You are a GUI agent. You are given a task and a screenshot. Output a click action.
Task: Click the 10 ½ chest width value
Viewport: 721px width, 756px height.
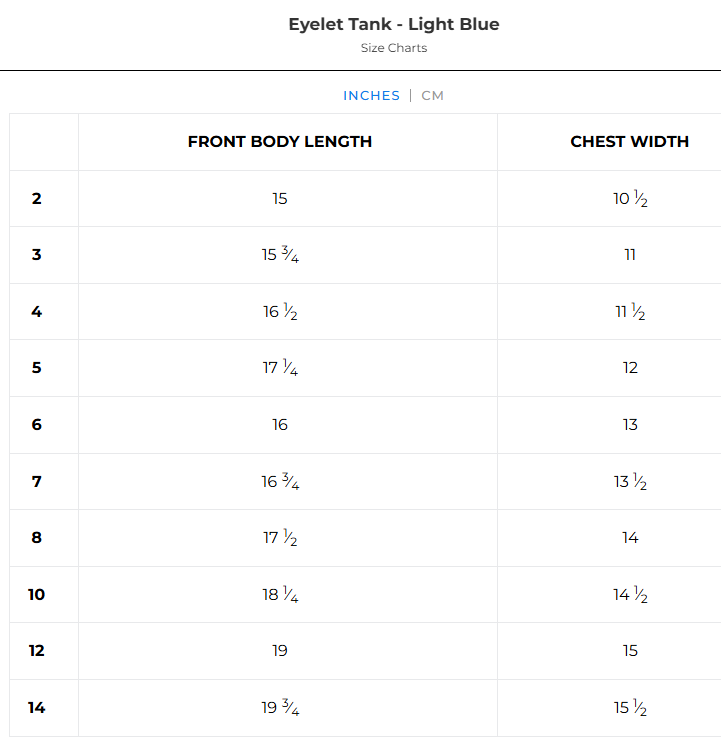(630, 199)
